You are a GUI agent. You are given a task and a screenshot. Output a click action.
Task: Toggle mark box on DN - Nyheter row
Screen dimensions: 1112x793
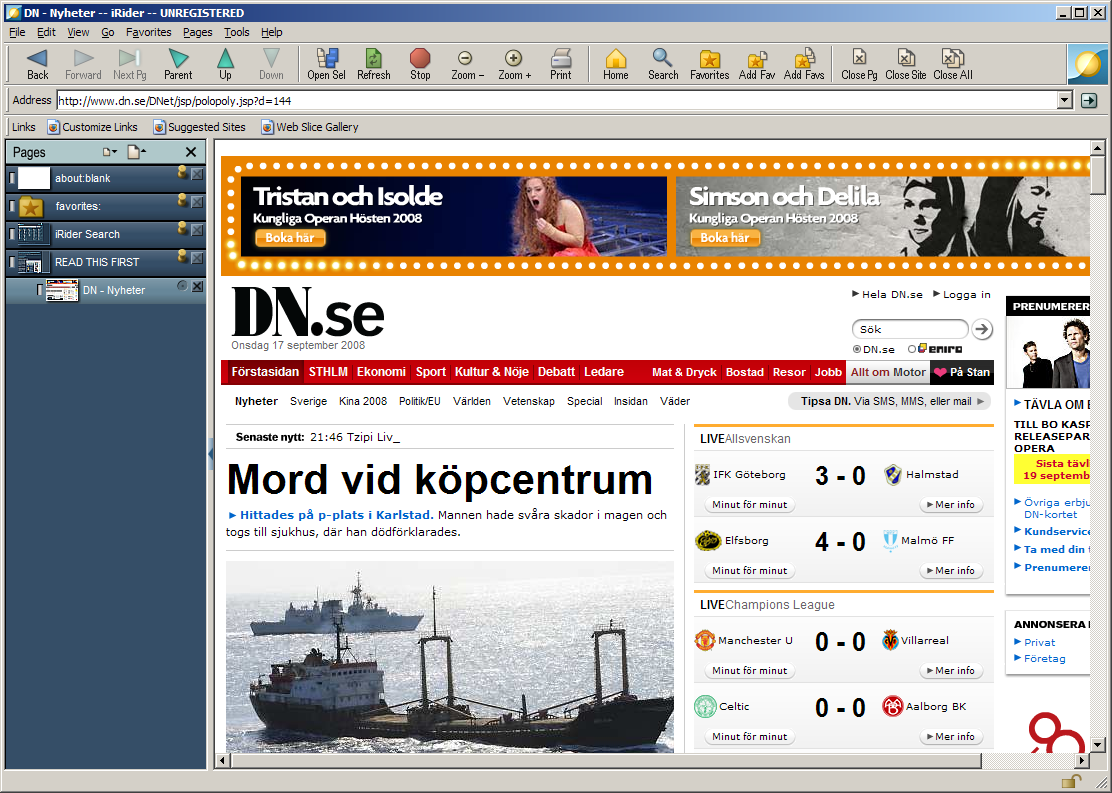tap(40, 290)
